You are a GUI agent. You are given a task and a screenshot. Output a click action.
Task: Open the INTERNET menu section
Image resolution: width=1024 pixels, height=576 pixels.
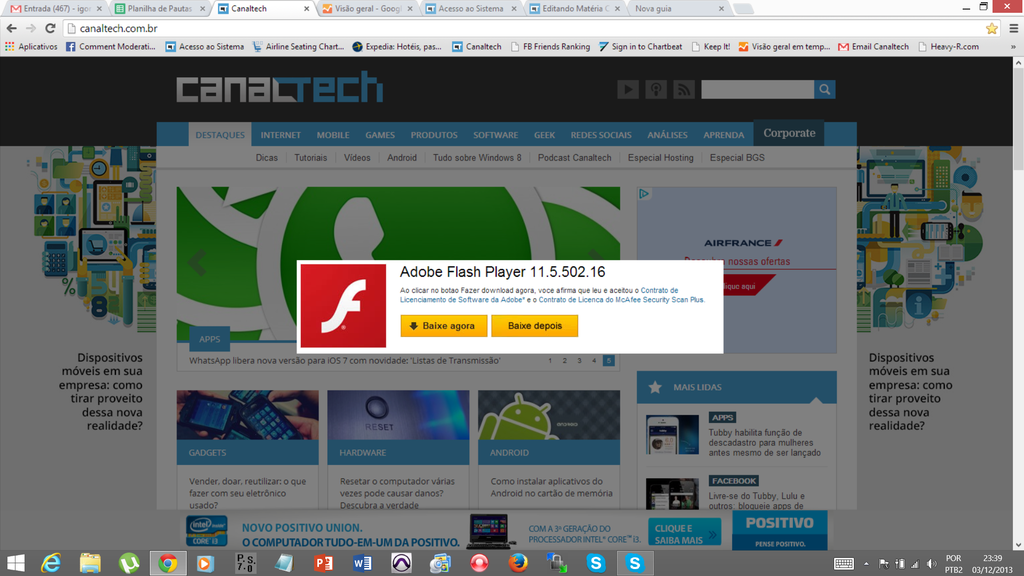pyautogui.click(x=281, y=135)
